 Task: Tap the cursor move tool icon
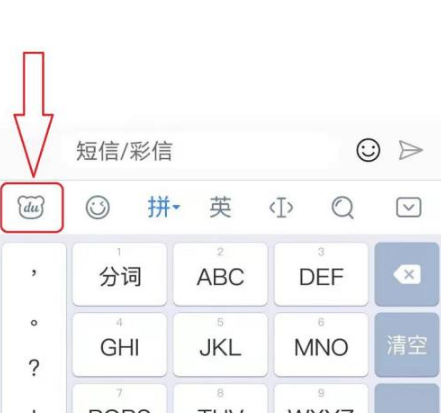pos(281,208)
